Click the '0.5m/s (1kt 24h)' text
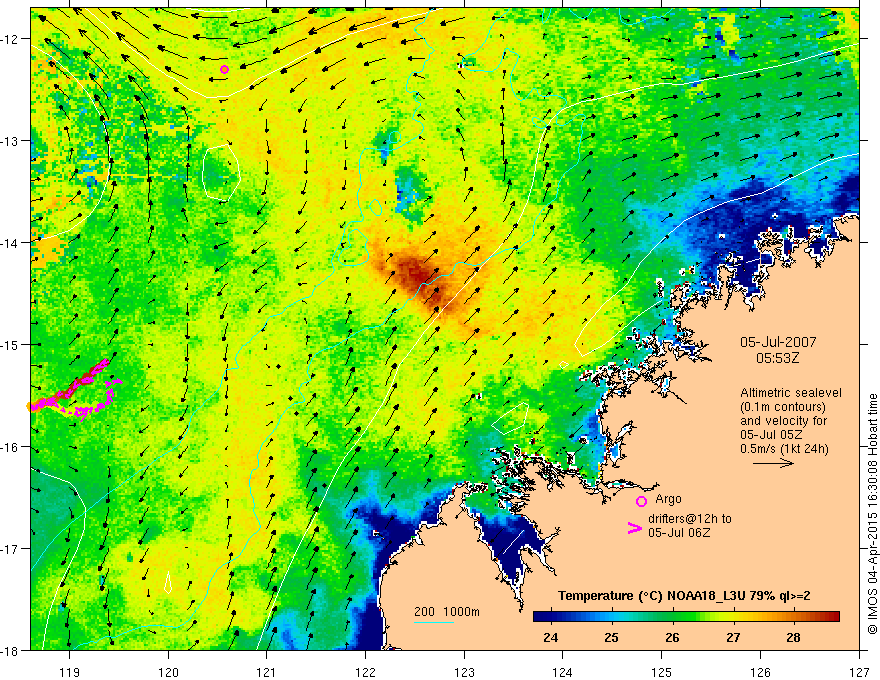The width and height of the screenshot is (880, 680). click(x=784, y=448)
